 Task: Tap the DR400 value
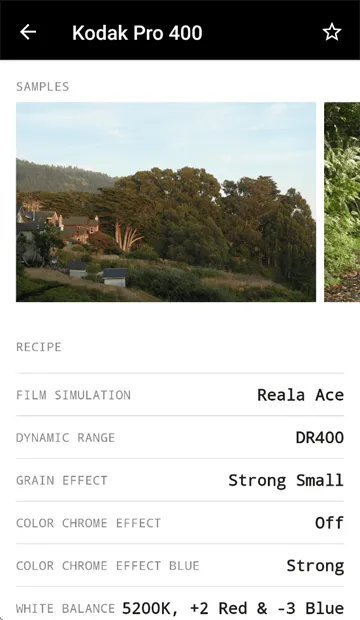click(x=320, y=437)
